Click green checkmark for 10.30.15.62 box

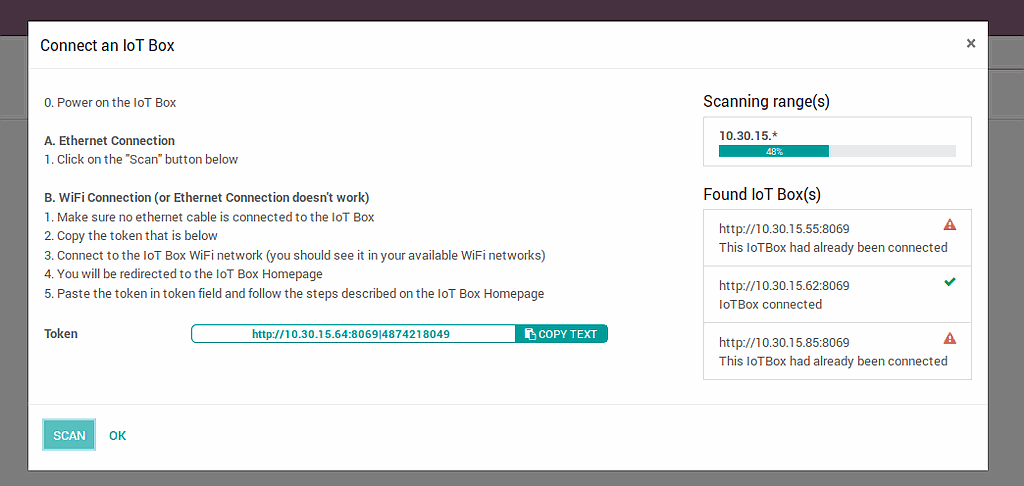[x=949, y=282]
